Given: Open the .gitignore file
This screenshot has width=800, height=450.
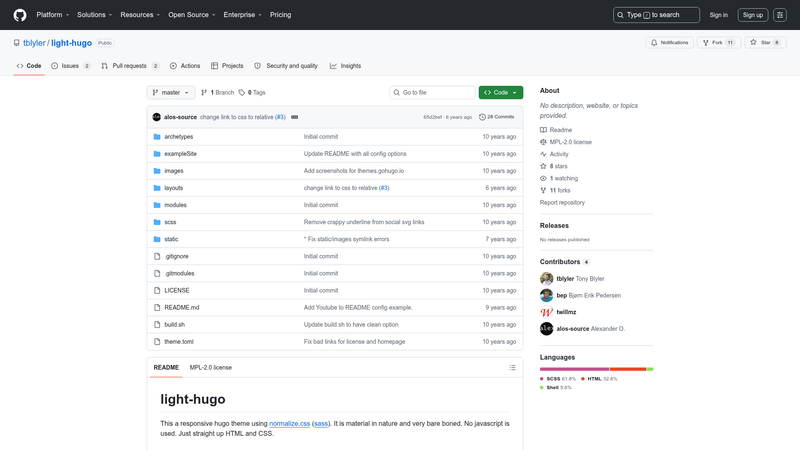Looking at the screenshot, I should 177,256.
